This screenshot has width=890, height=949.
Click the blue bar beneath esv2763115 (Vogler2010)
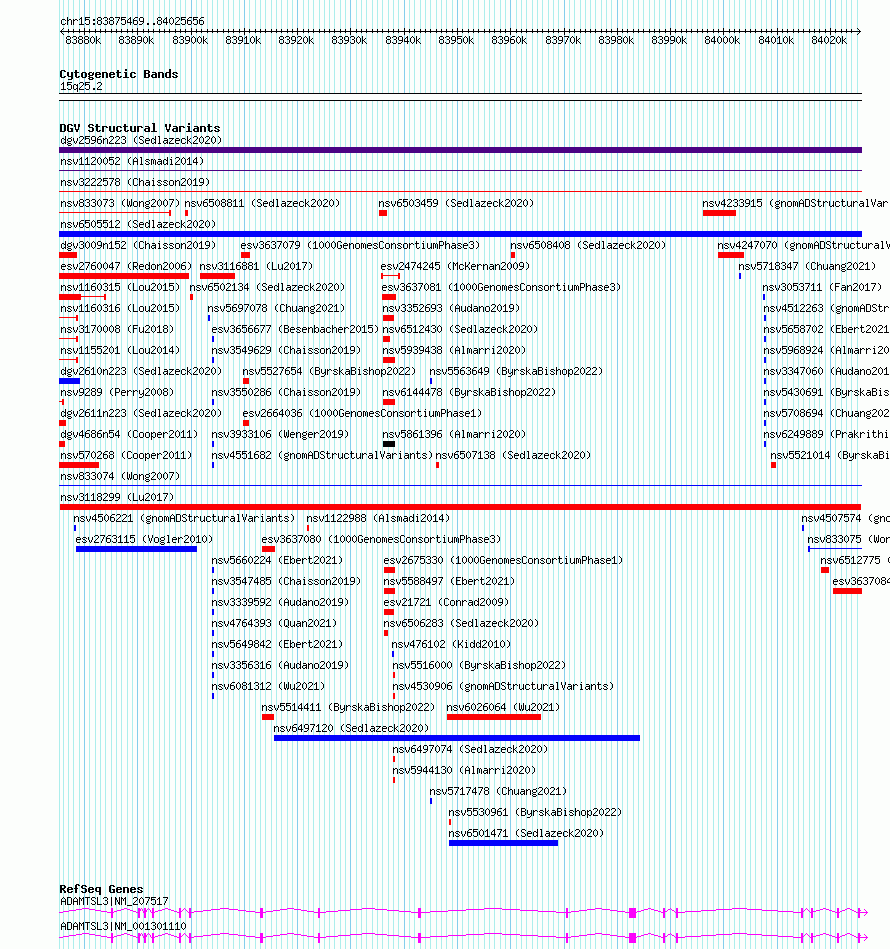tap(136, 549)
